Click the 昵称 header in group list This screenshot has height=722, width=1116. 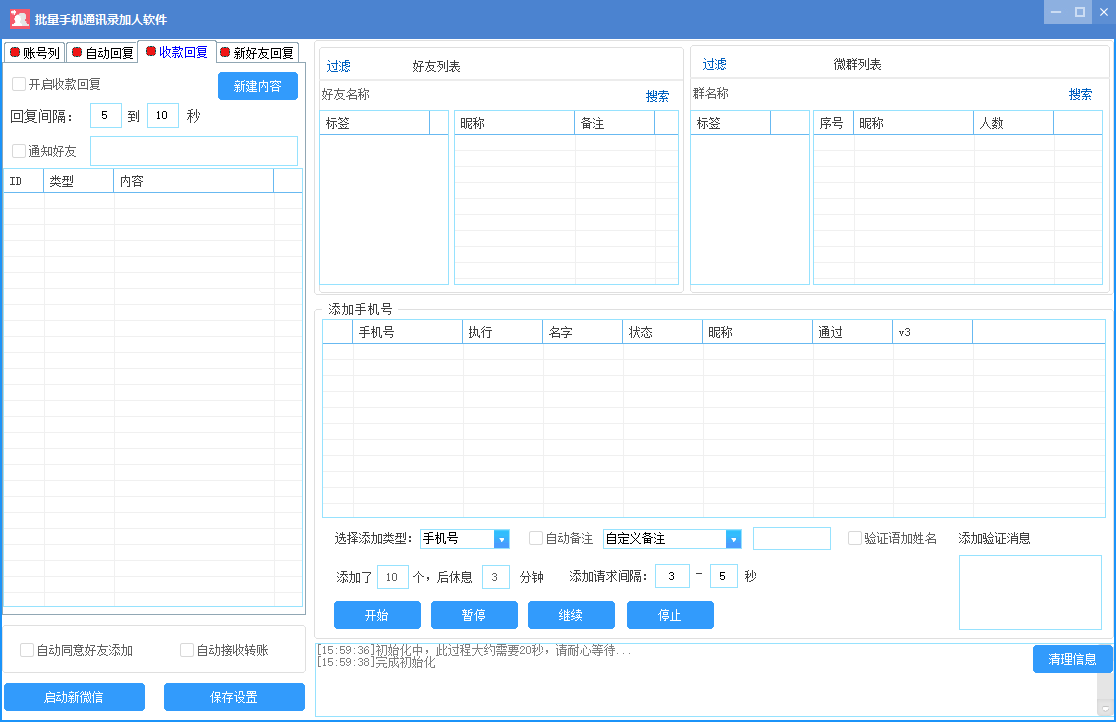tap(913, 123)
